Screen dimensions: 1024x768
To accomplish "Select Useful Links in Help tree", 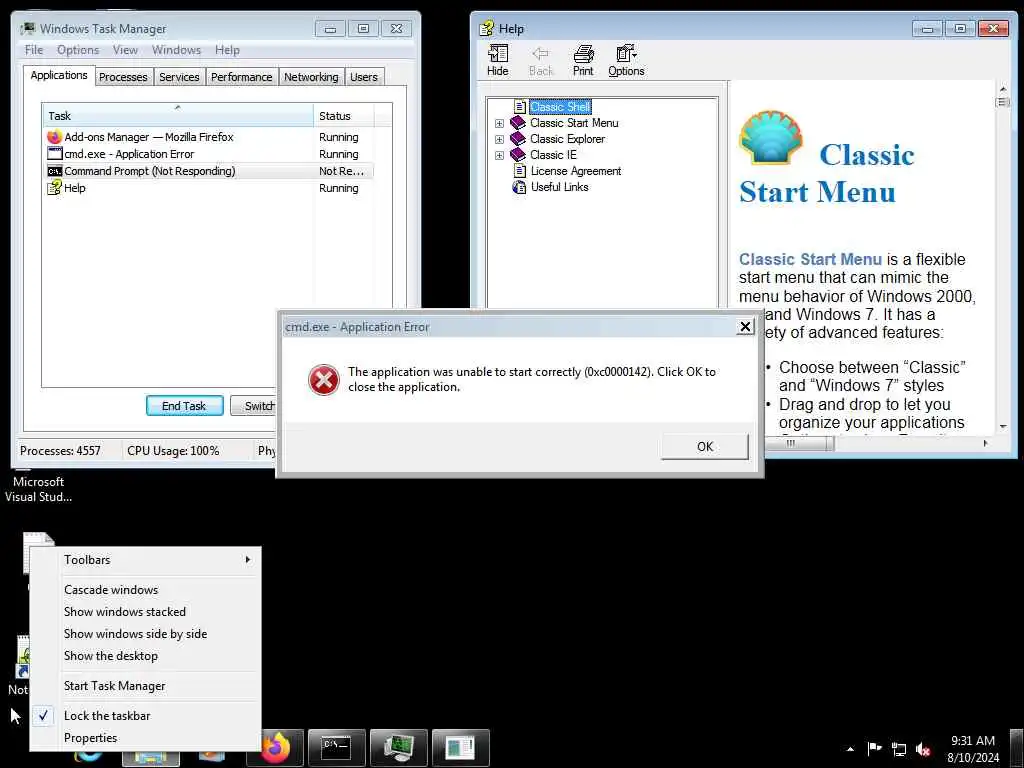I will tap(560, 187).
